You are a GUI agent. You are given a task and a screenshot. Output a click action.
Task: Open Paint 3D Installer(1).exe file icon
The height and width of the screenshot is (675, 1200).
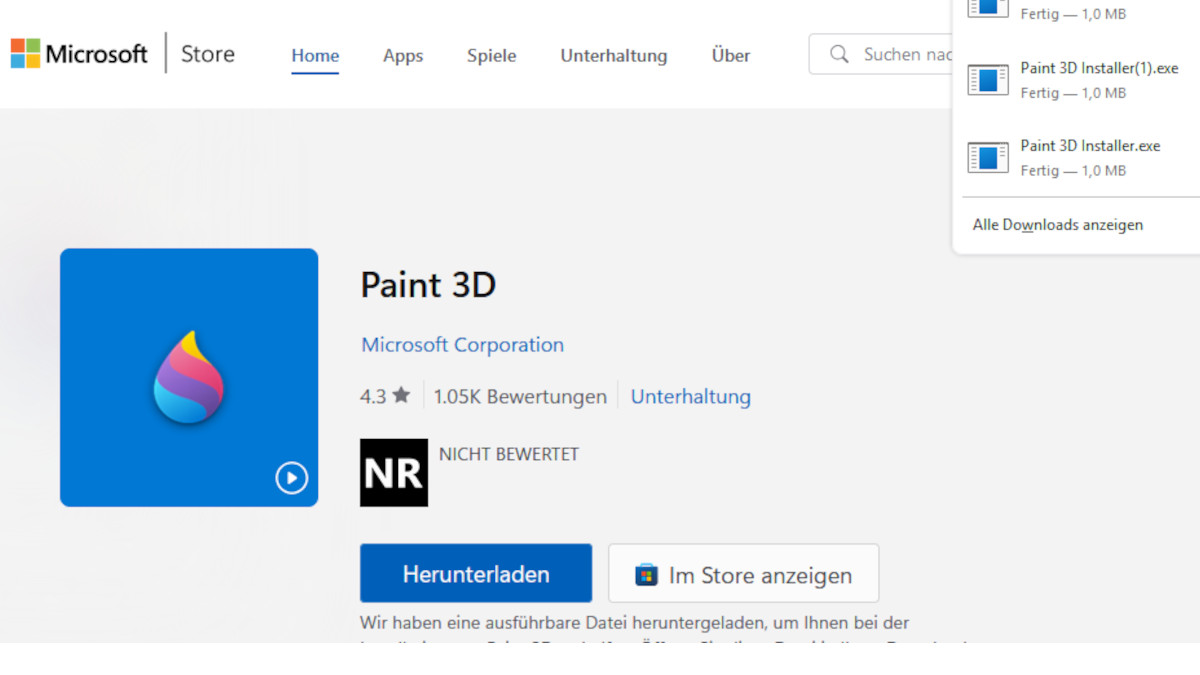[x=987, y=80]
